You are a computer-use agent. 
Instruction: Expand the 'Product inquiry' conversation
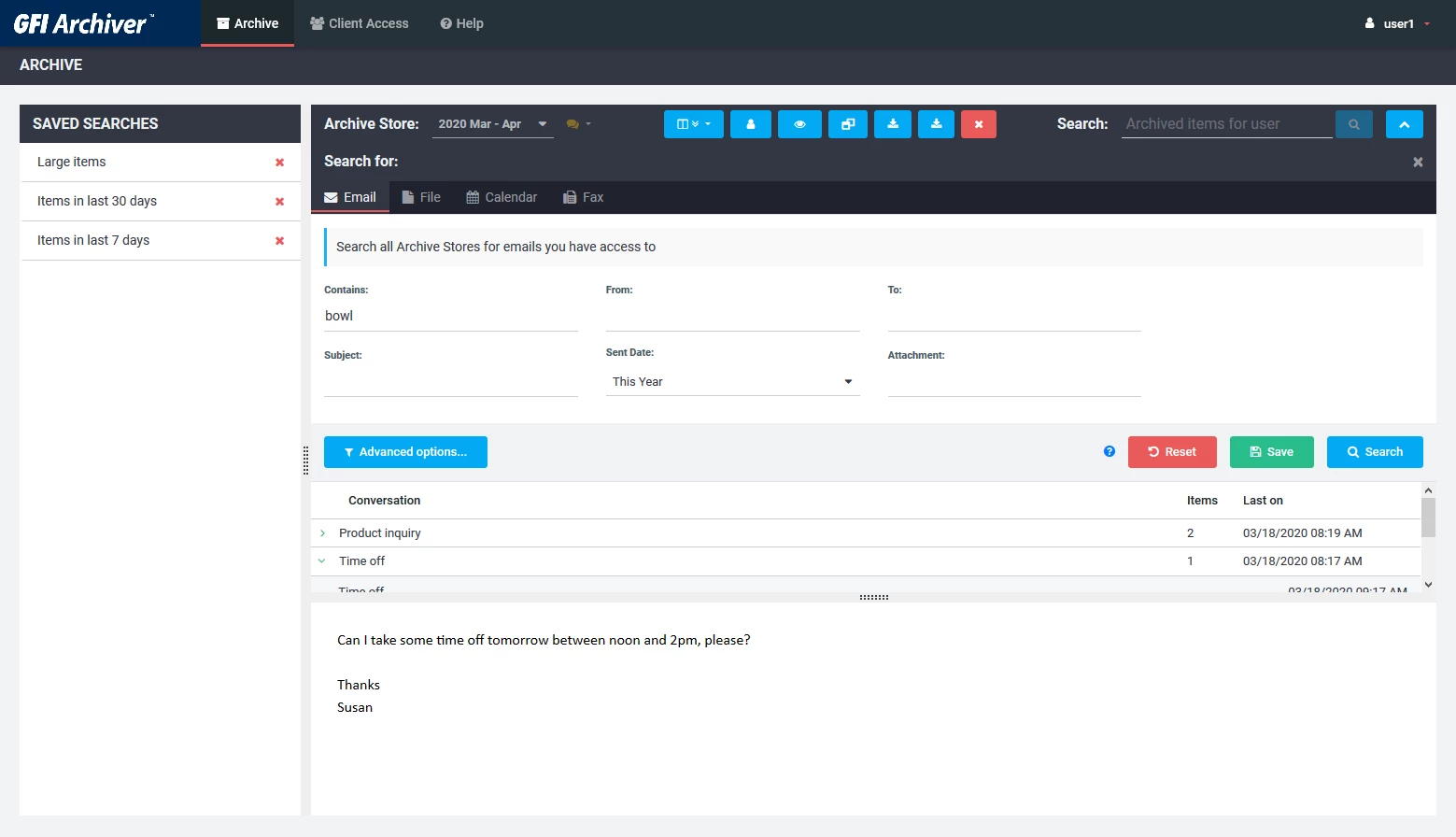tap(322, 533)
